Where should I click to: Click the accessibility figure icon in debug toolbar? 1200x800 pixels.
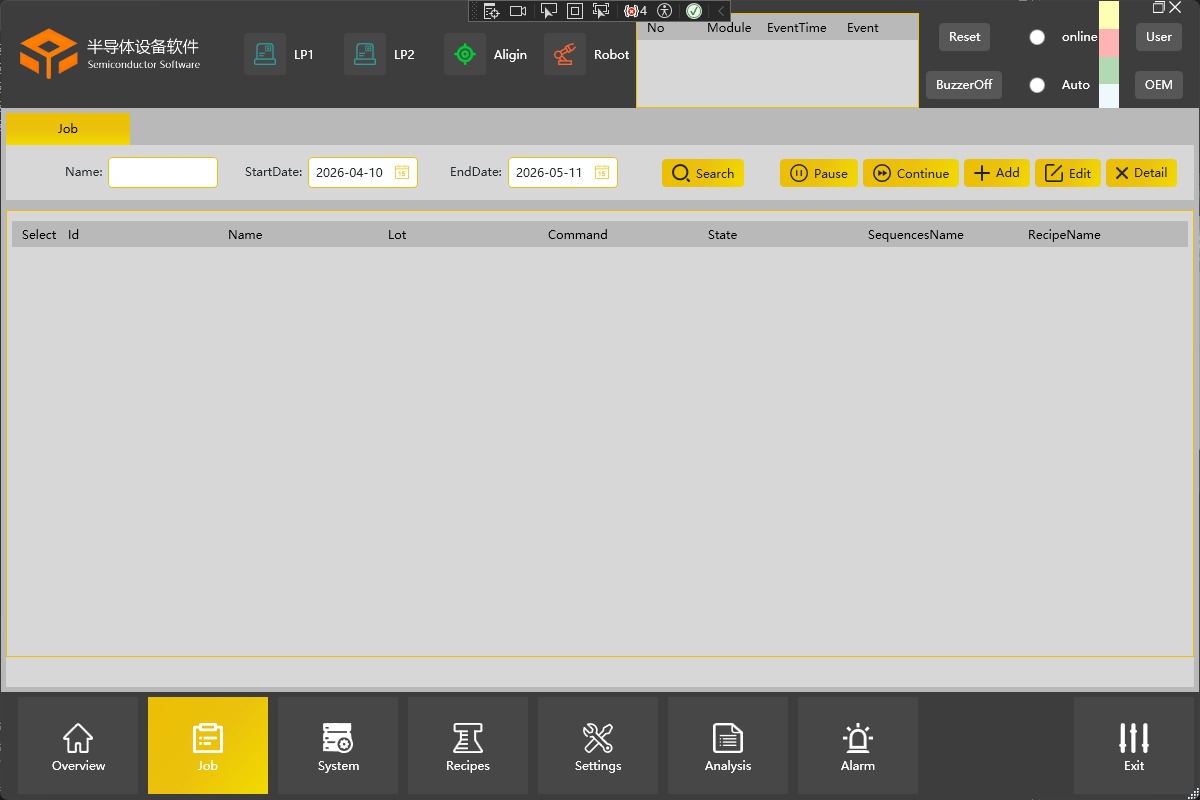[x=664, y=11]
